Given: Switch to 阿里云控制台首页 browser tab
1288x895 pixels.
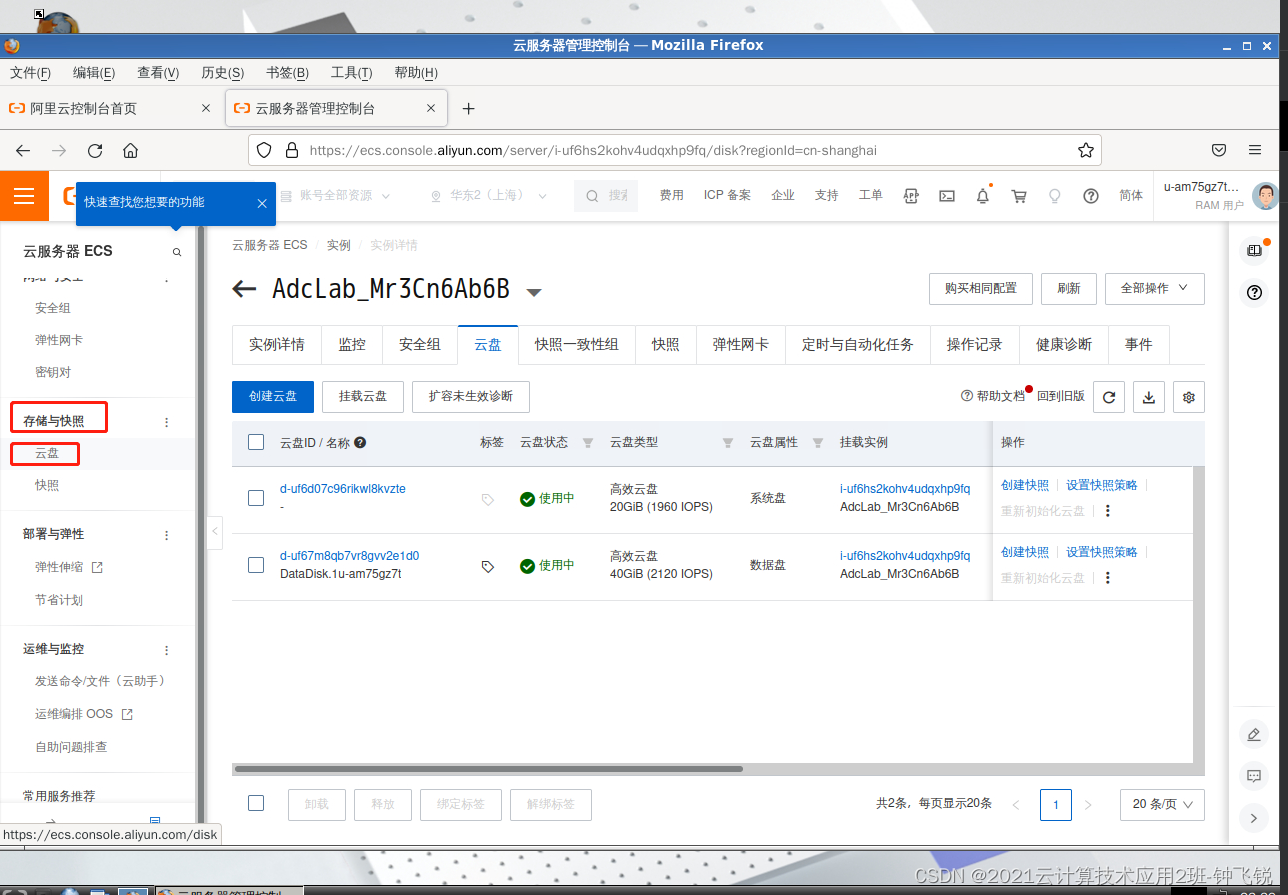Looking at the screenshot, I should [x=110, y=108].
